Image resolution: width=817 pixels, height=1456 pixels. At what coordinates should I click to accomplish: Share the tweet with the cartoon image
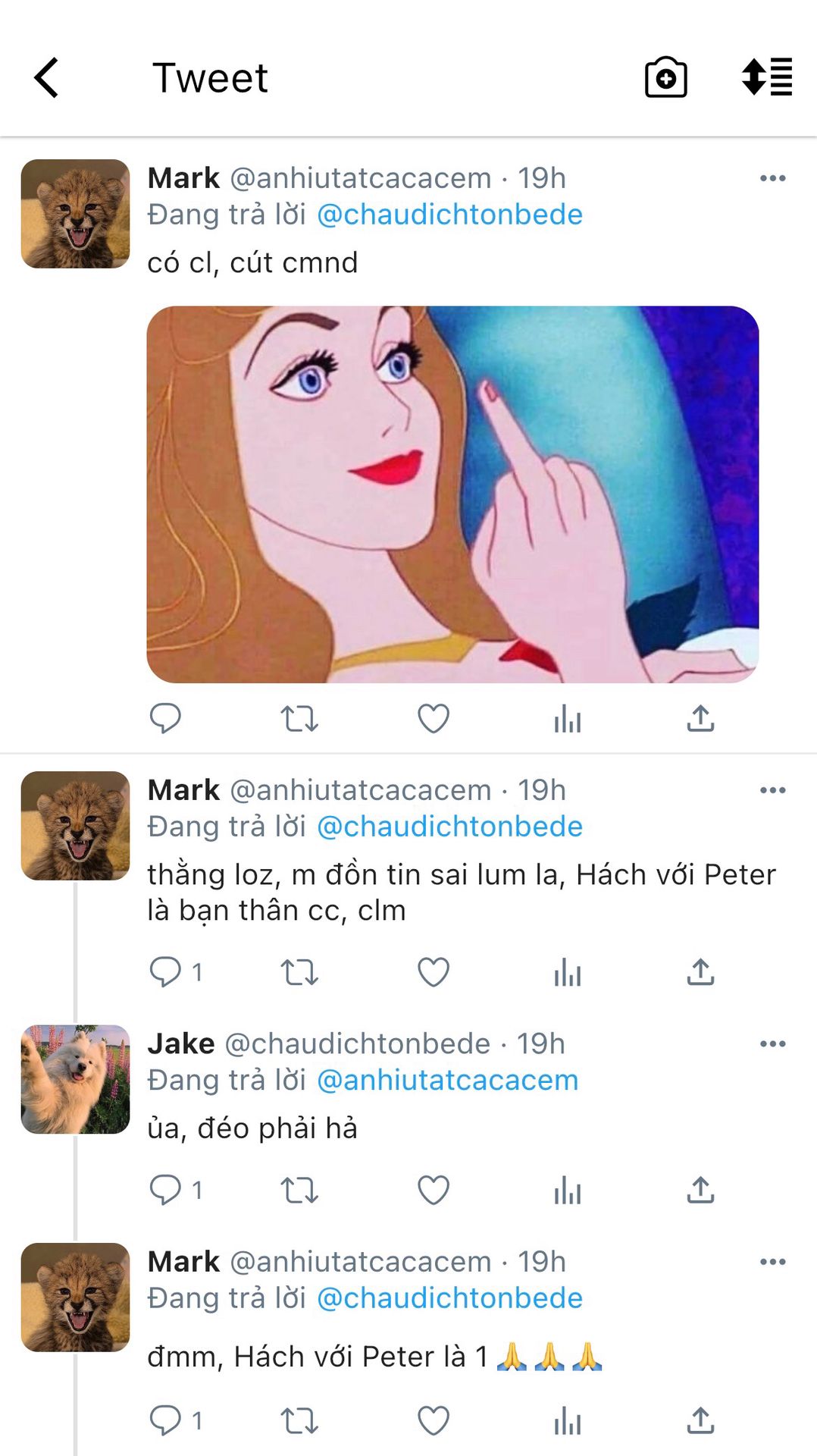(x=700, y=718)
